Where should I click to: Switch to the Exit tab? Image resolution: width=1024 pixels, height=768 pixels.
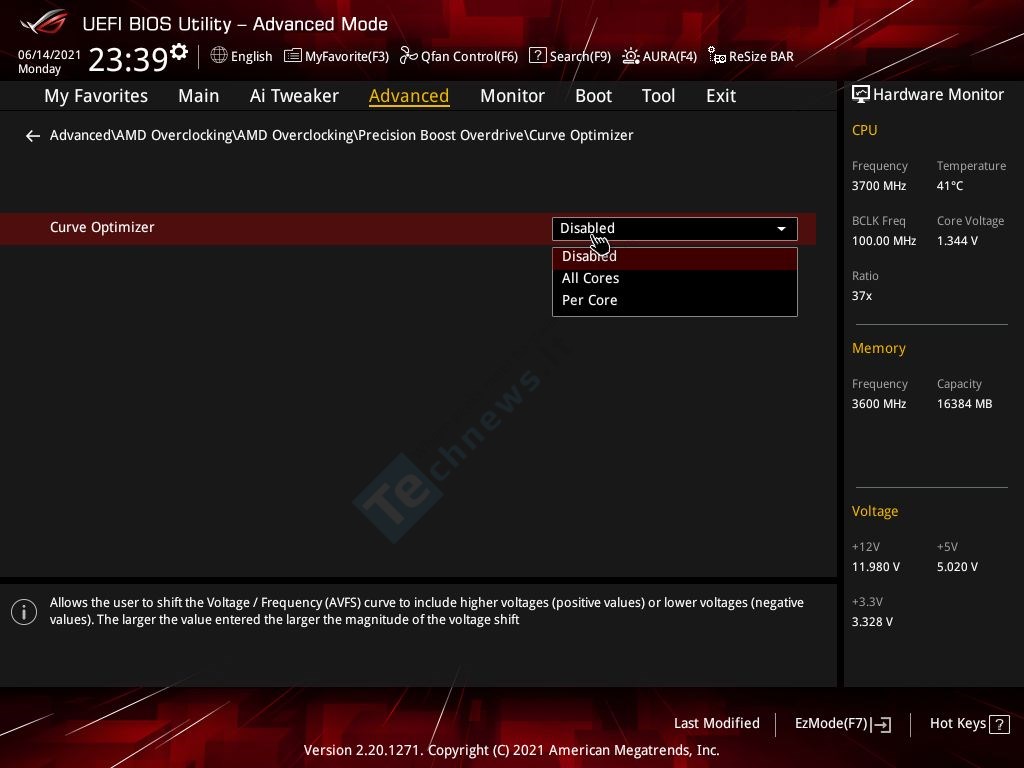pos(721,96)
